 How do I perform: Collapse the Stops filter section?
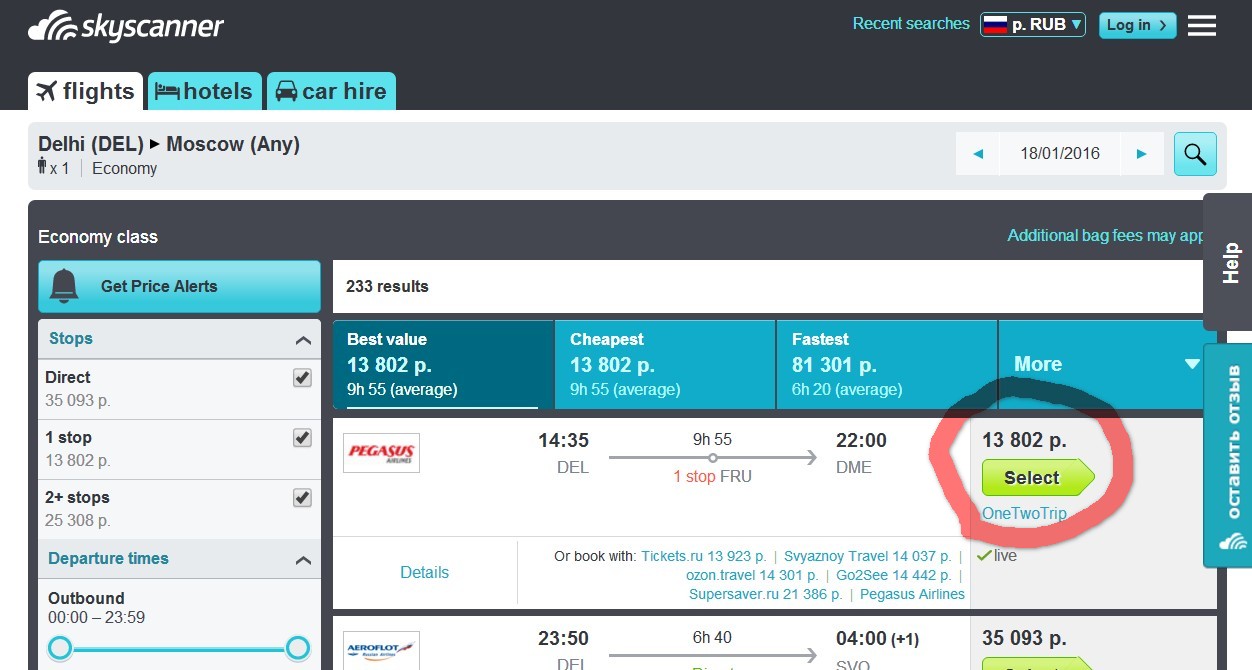click(303, 340)
